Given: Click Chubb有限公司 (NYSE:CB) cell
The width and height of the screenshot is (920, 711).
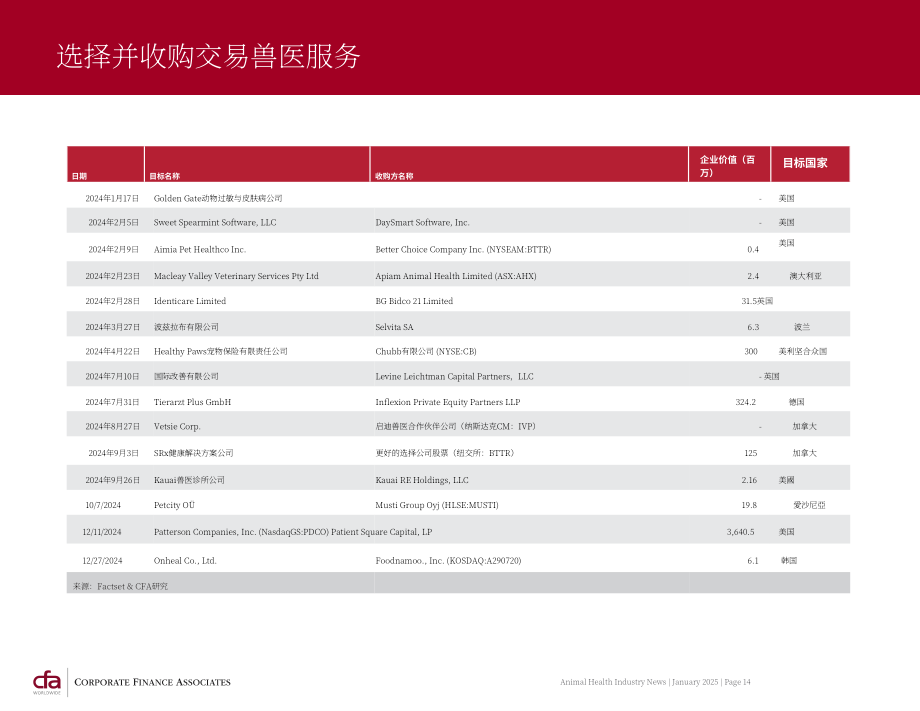Looking at the screenshot, I should pos(426,351).
